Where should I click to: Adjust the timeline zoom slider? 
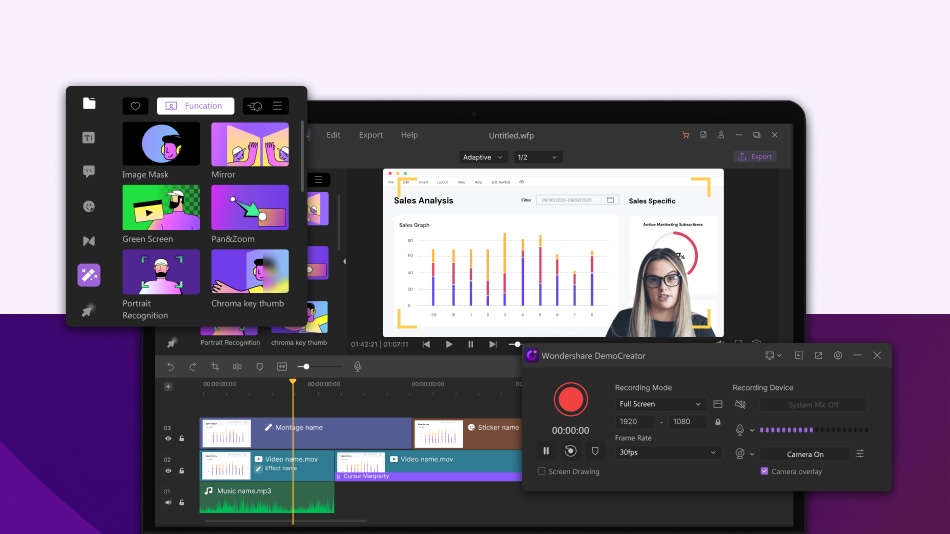pyautogui.click(x=307, y=367)
